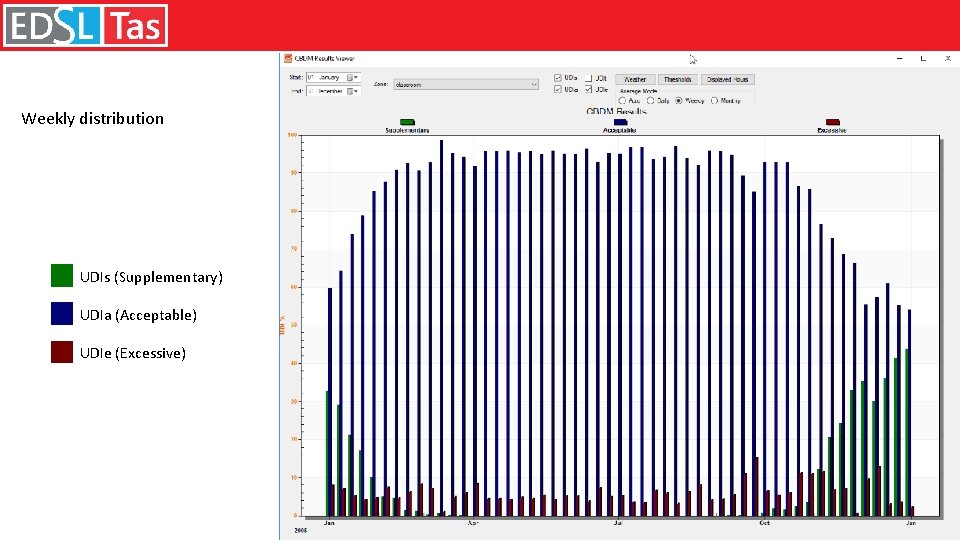Click the End date field showing December
The width and height of the screenshot is (960, 540).
point(333,91)
